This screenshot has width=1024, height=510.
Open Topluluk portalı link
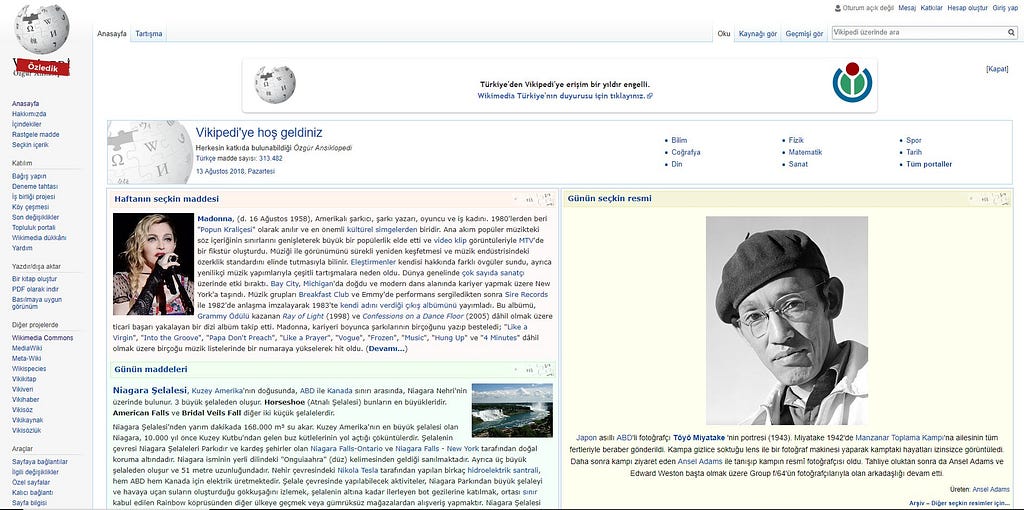[33, 228]
